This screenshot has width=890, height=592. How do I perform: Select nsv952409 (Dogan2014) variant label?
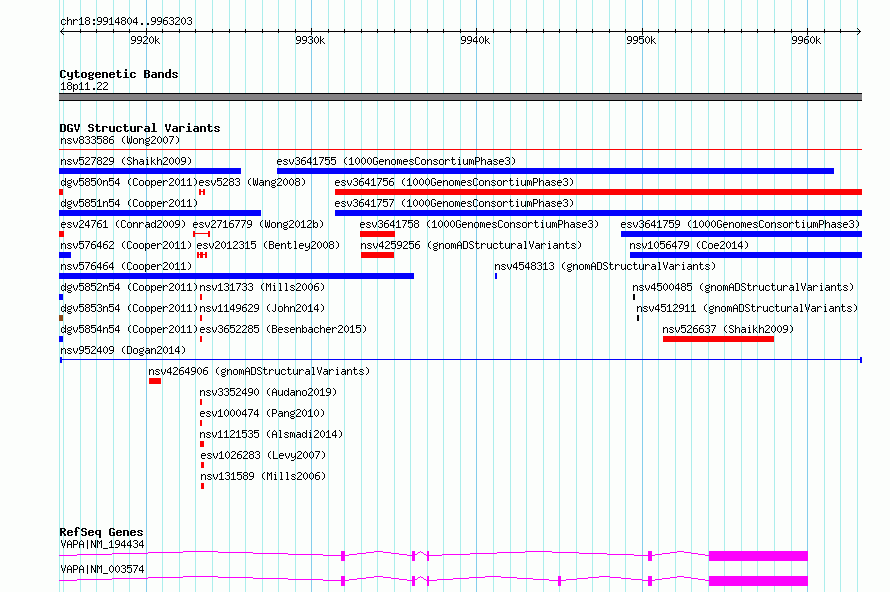pyautogui.click(x=123, y=350)
